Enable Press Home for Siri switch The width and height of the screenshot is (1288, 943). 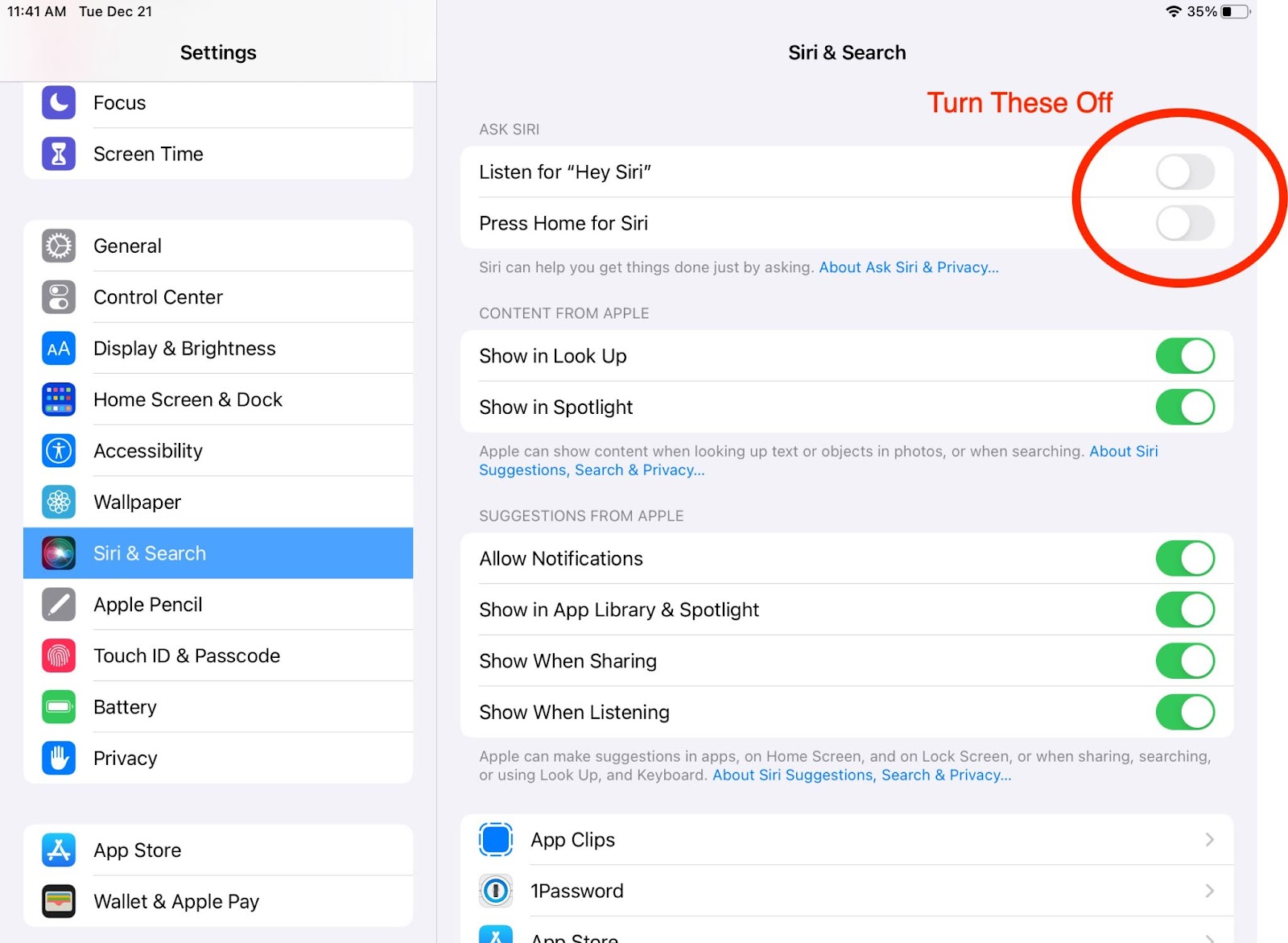pos(1185,223)
